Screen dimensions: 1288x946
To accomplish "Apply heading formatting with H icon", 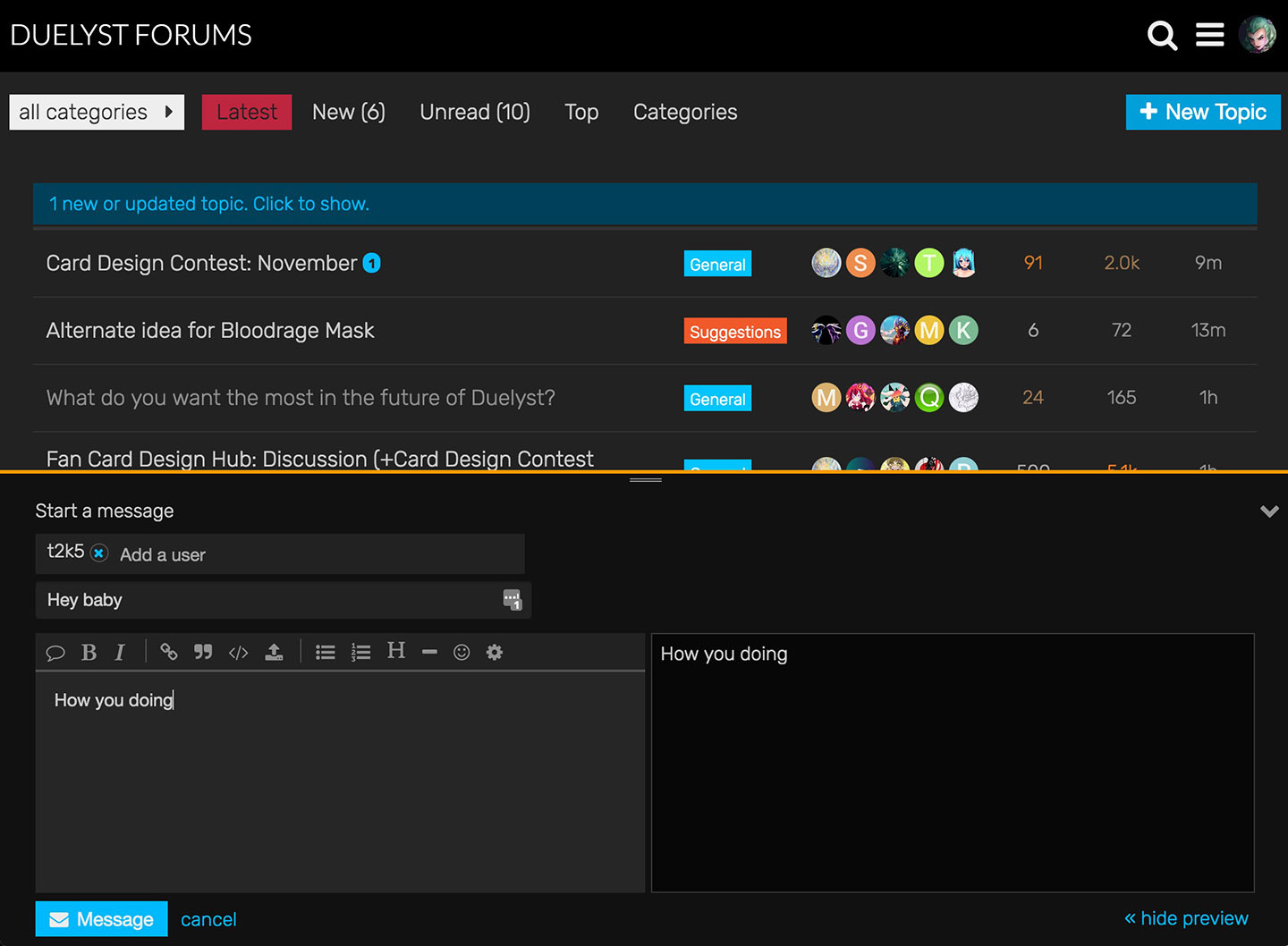I will point(396,650).
